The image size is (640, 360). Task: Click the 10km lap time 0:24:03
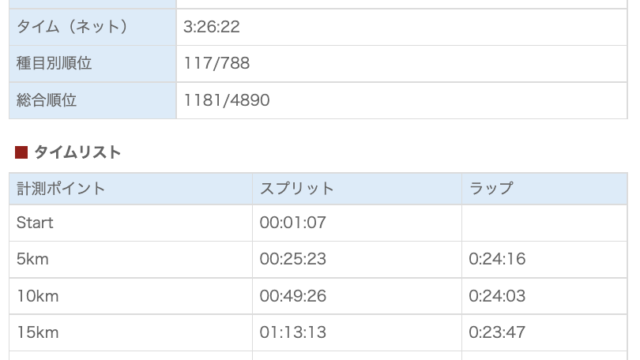coord(497,296)
